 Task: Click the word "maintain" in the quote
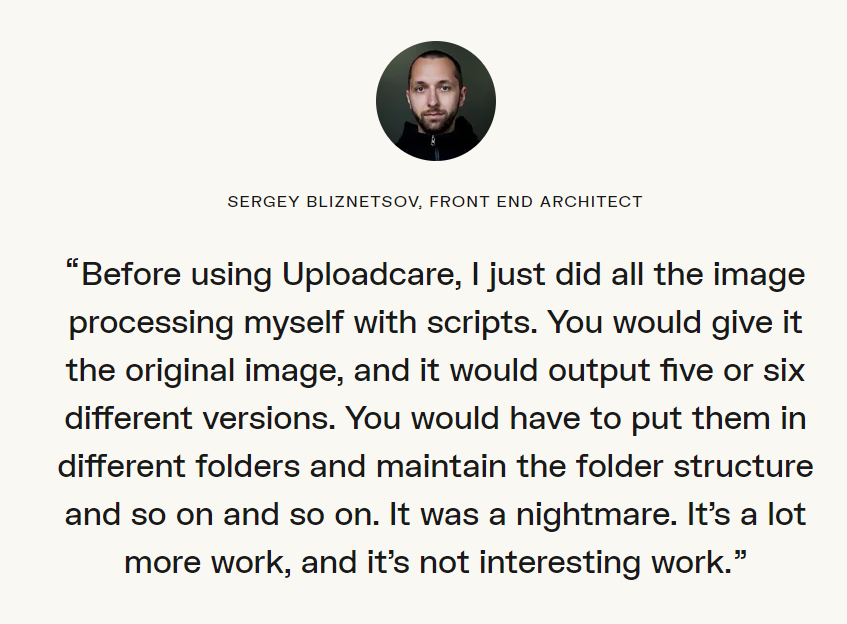441,467
